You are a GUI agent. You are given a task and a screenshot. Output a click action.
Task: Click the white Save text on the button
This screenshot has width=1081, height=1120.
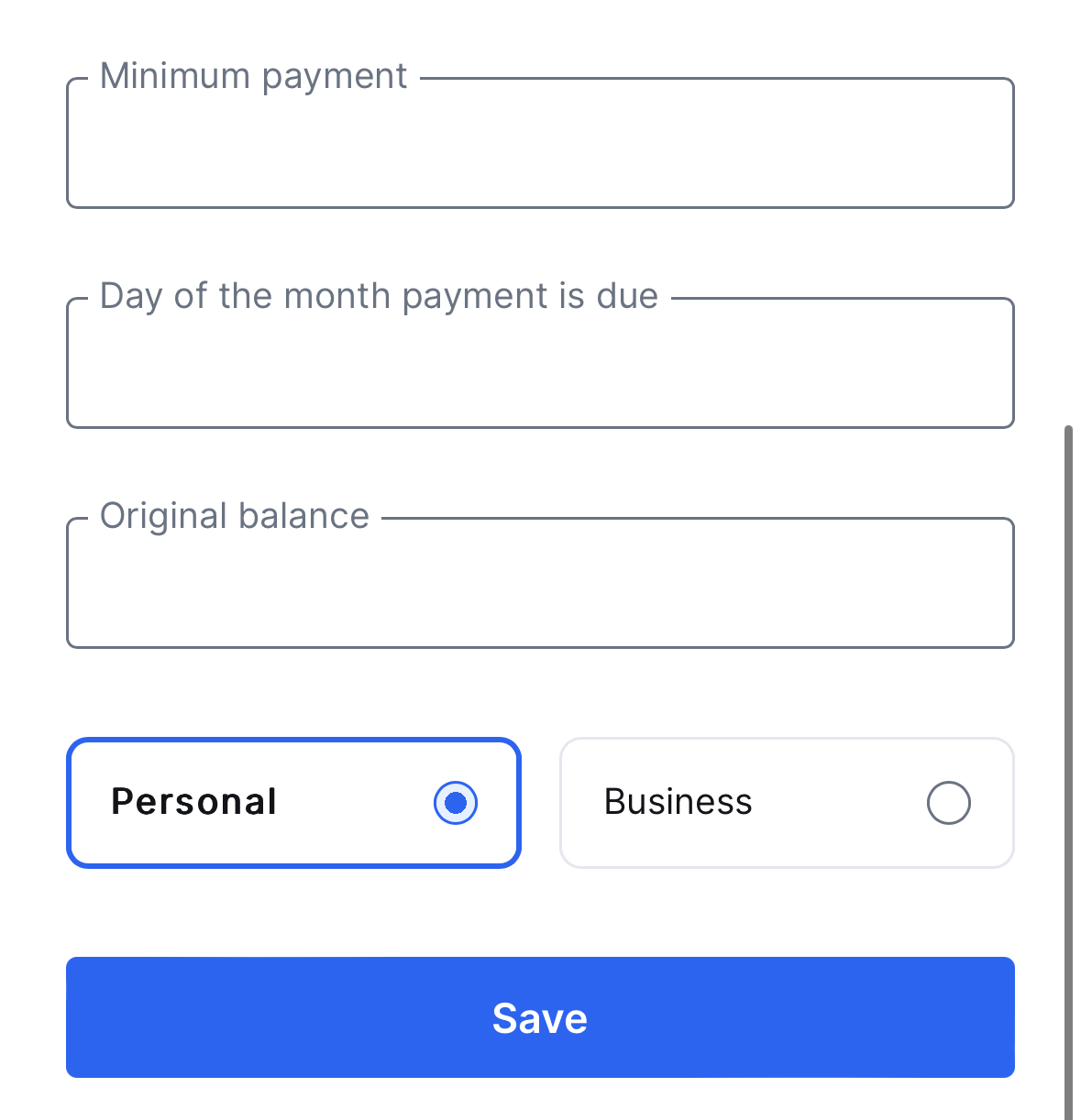pyautogui.click(x=539, y=1018)
